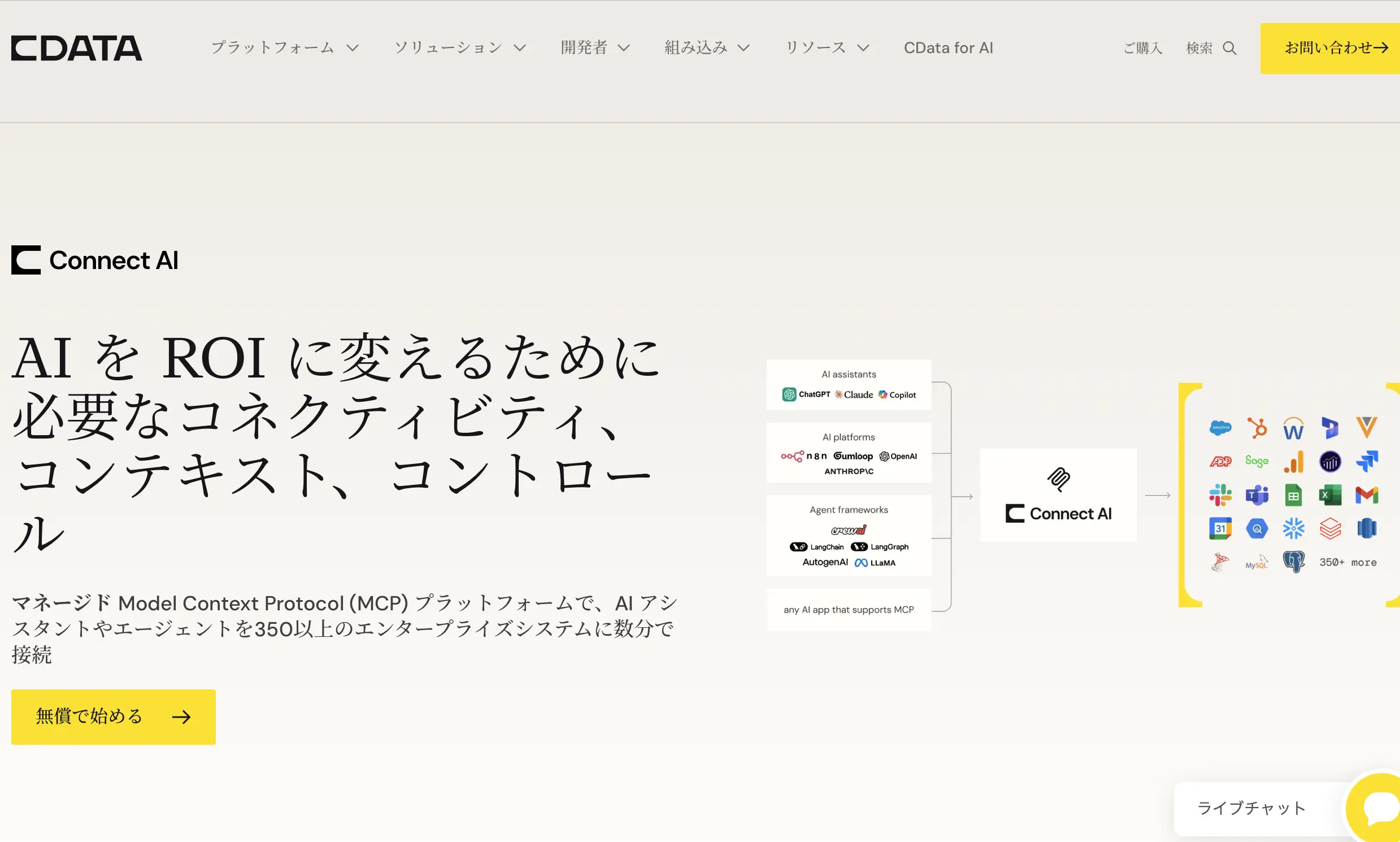Click the ChatGPT logo in AI assistants

click(806, 394)
